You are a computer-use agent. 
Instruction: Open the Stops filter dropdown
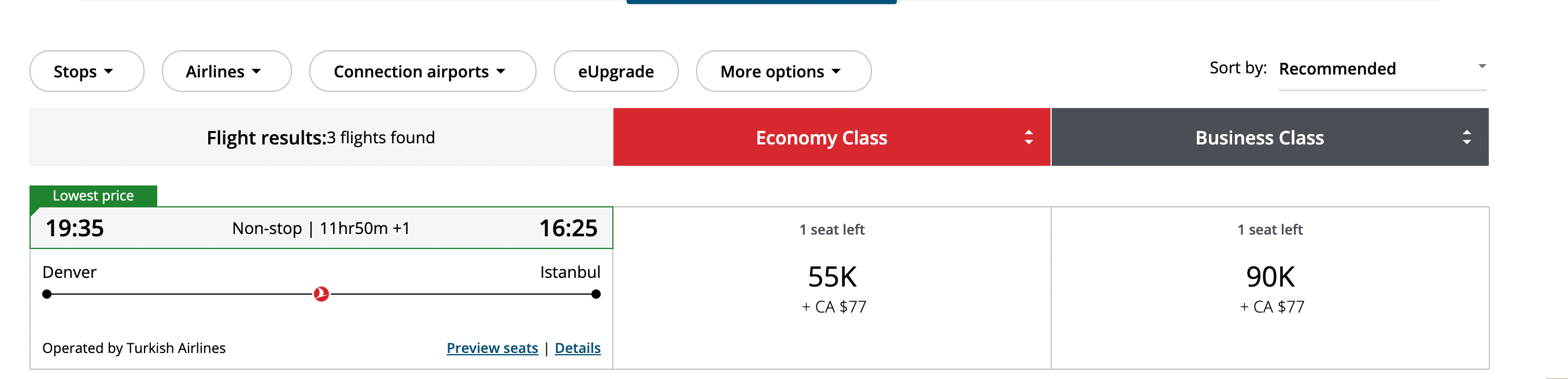pyautogui.click(x=86, y=72)
